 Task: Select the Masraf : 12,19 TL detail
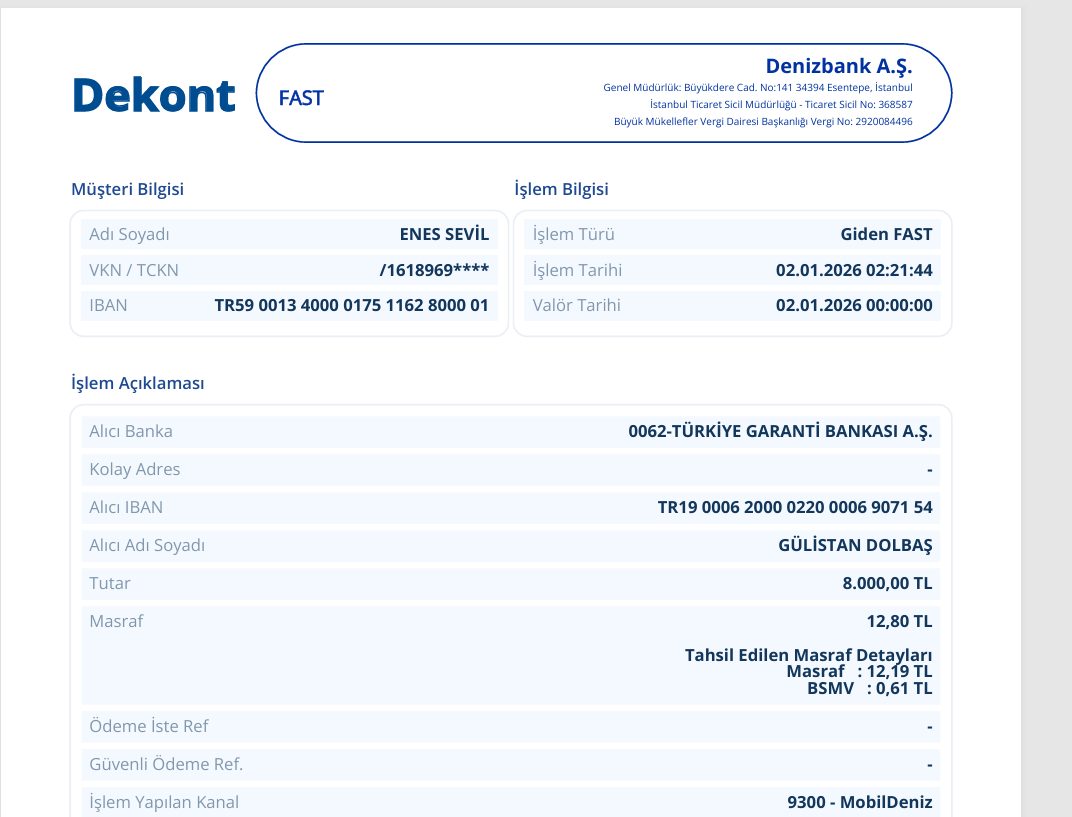859,671
